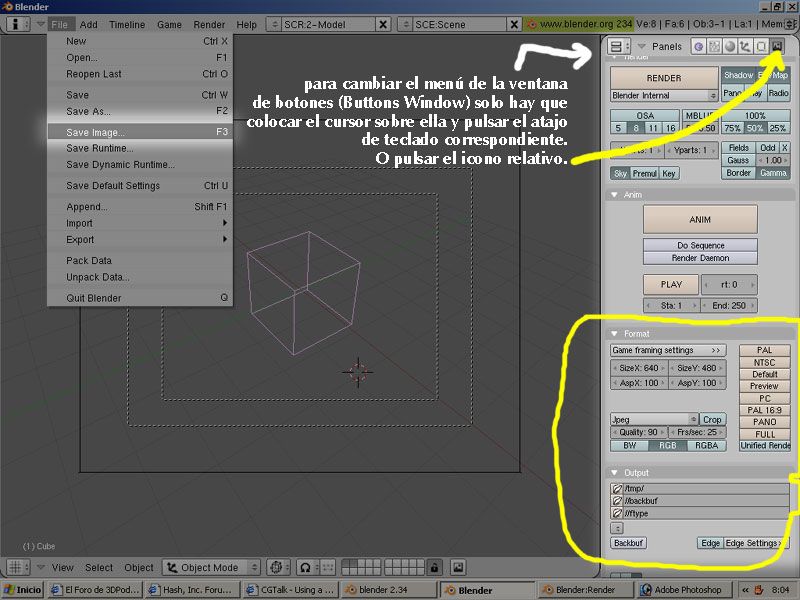Click the Backbuf button

click(628, 543)
